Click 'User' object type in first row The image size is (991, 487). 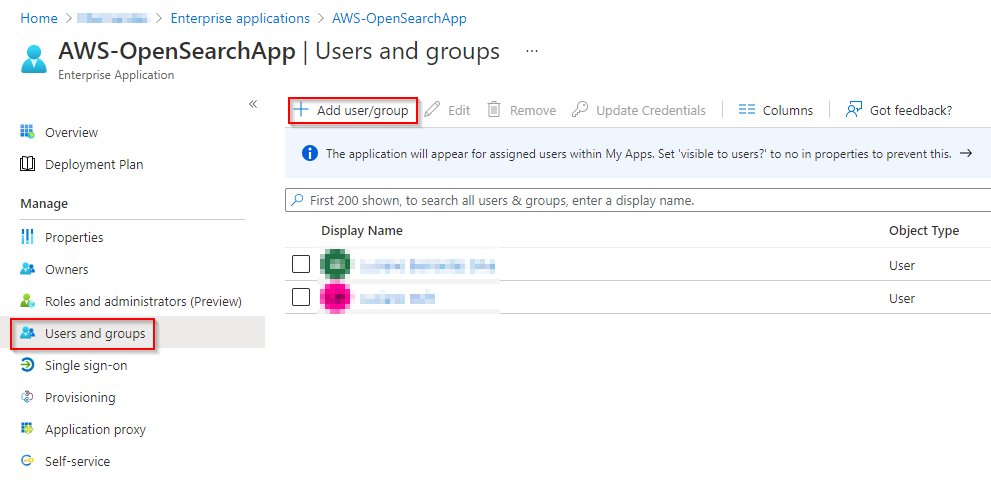coord(902,265)
